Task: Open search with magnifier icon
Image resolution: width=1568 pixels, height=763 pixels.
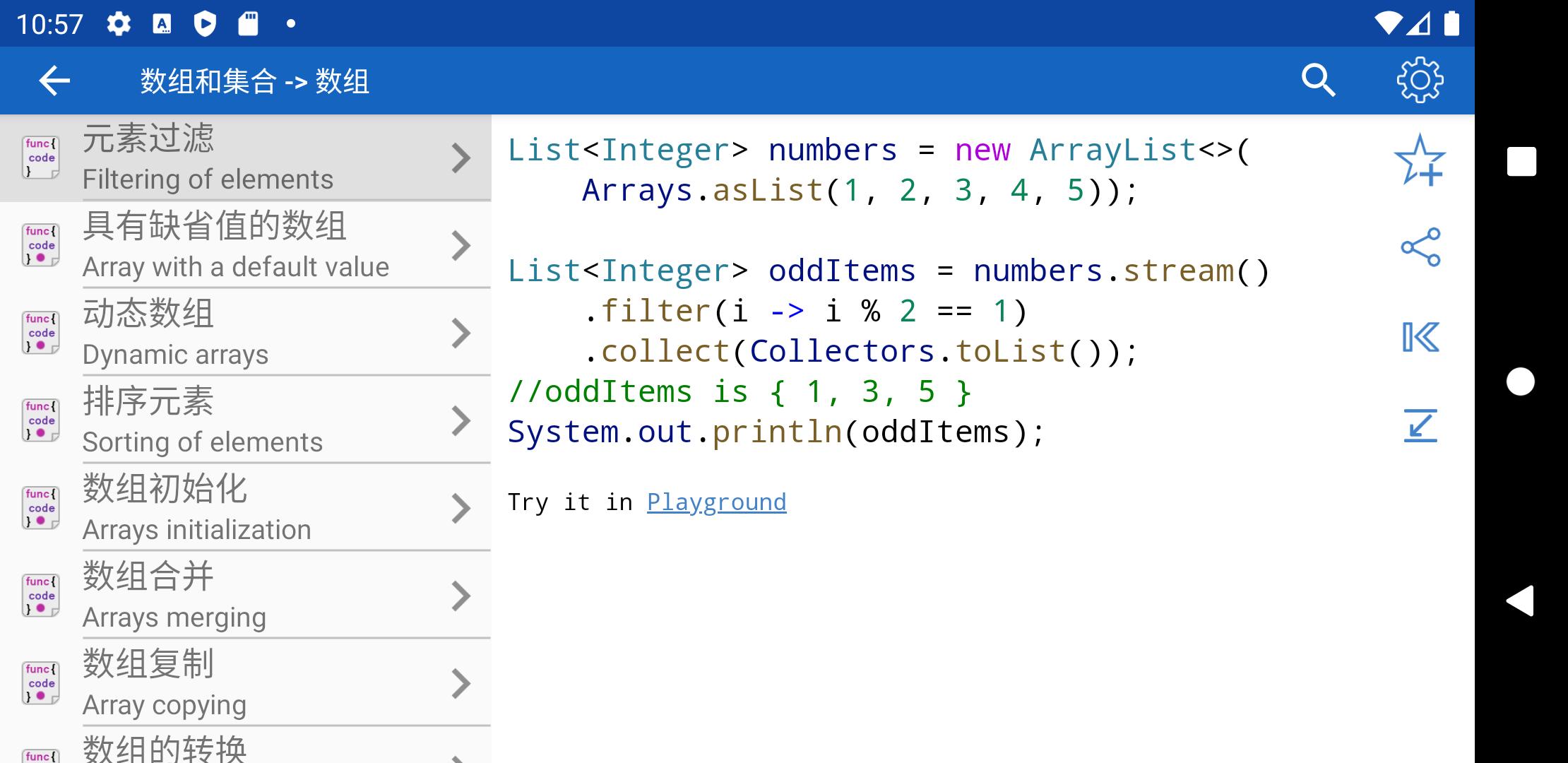Action: point(1318,81)
